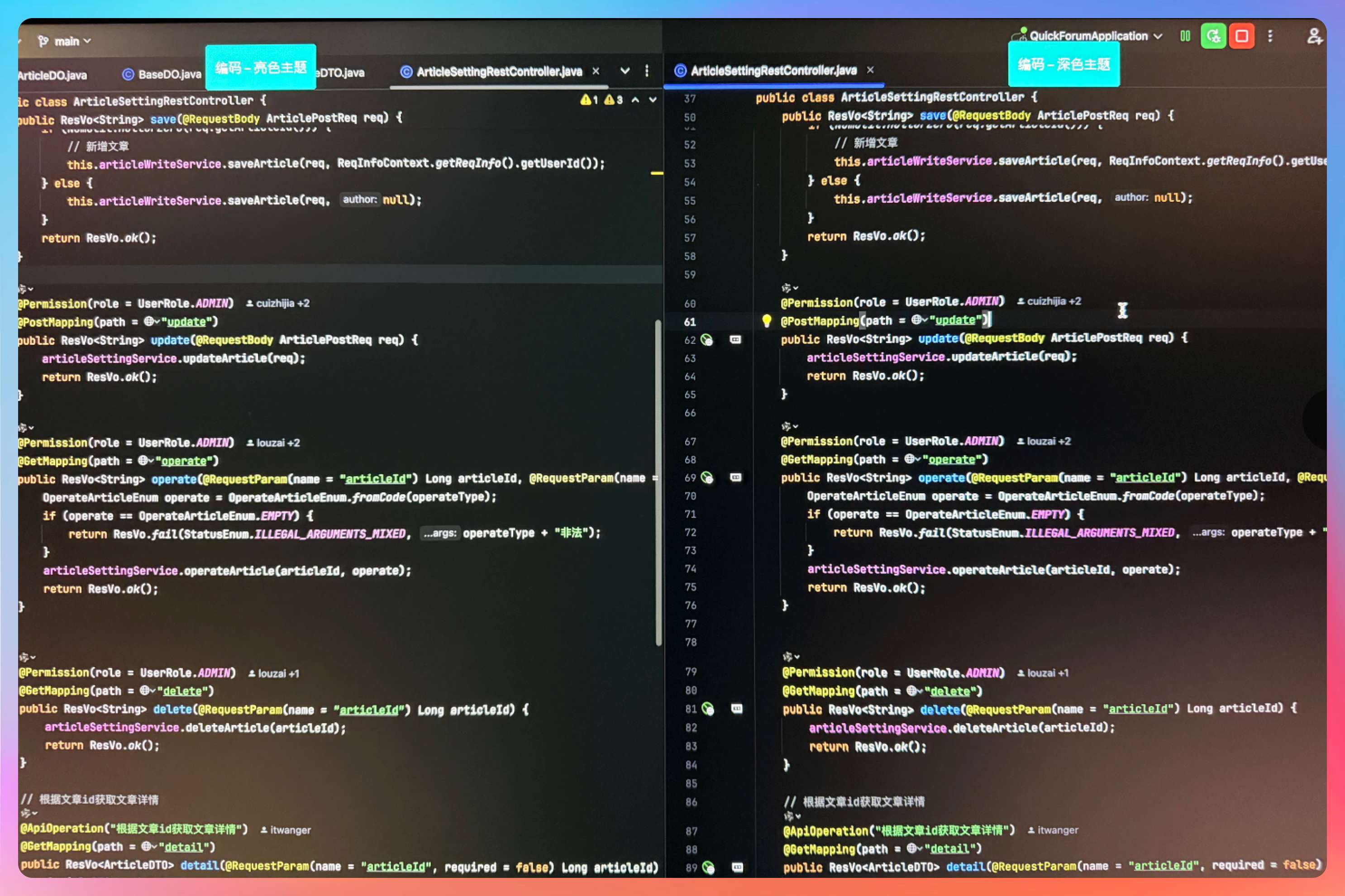Open the Code With Me add-user icon
This screenshot has width=1345, height=896.
tap(1314, 37)
